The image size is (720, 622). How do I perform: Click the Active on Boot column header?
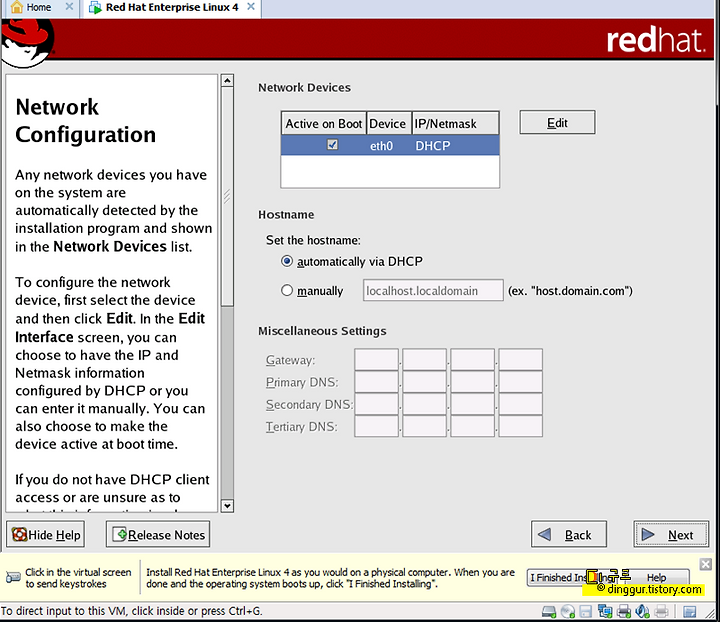pyautogui.click(x=324, y=123)
